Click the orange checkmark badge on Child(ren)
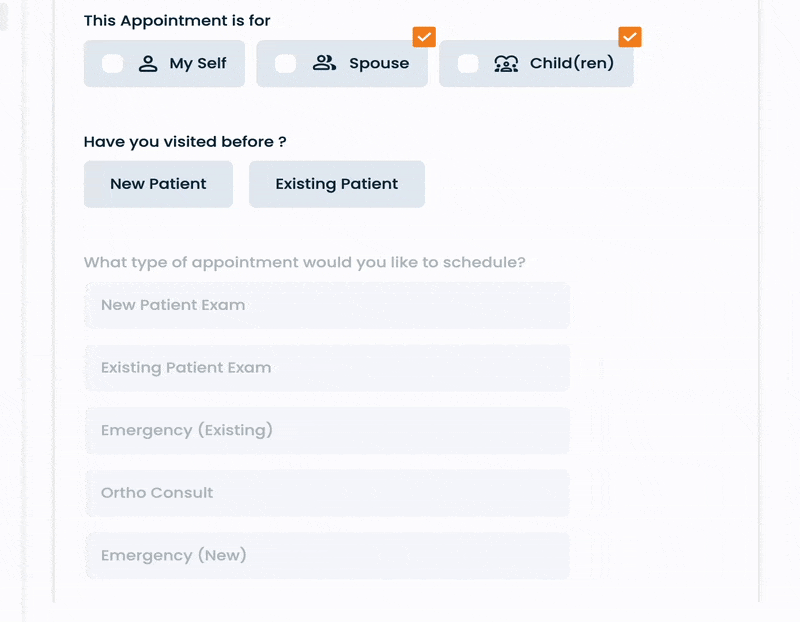 [630, 36]
